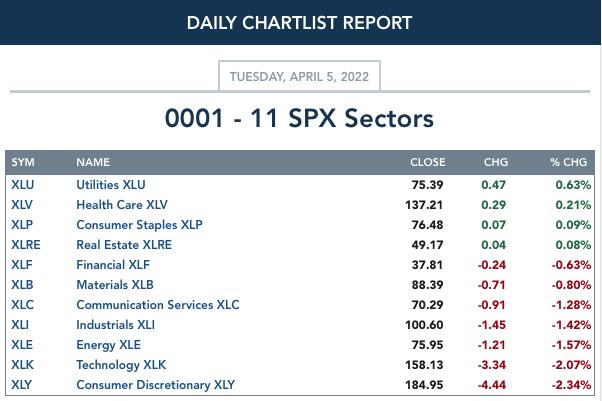Open Consumer Discretionary XLY link
This screenshot has width=602, height=401.
pos(155,384)
